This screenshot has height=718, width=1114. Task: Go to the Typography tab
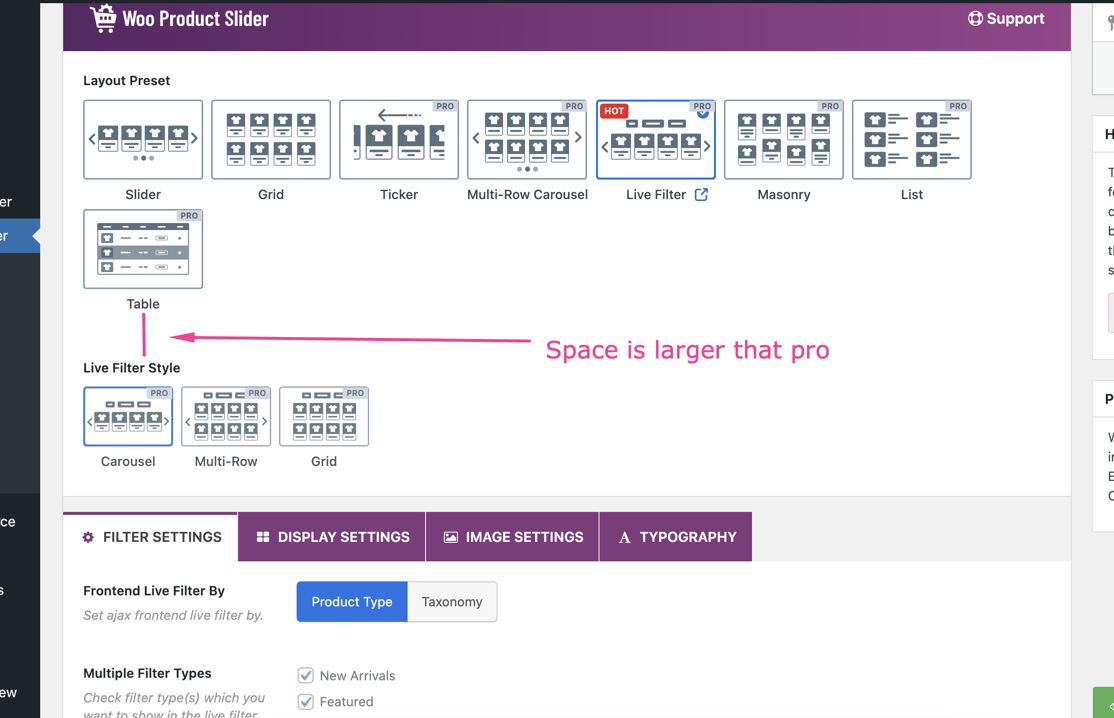pos(676,537)
